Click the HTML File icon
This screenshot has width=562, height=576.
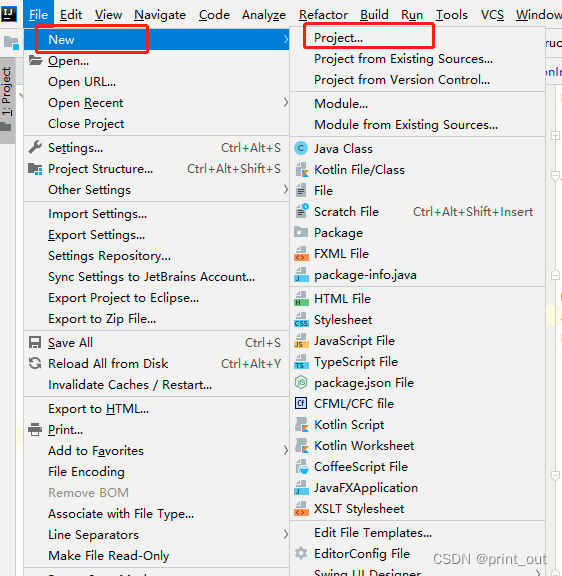click(x=301, y=299)
